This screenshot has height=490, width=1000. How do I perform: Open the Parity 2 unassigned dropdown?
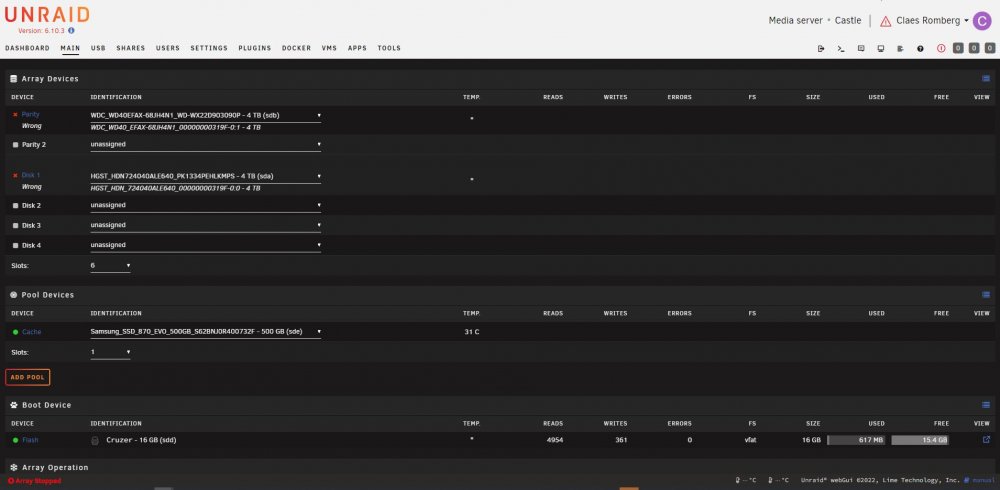205,145
